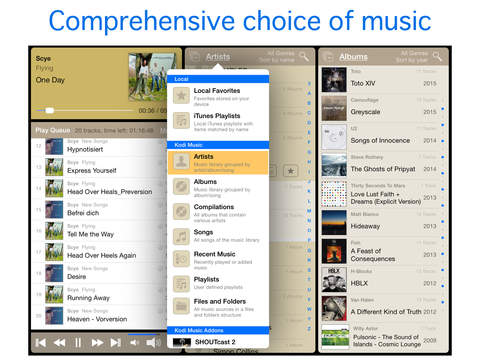480x360 pixels.
Task: Open the Compilations menu entry
Action: (218, 213)
